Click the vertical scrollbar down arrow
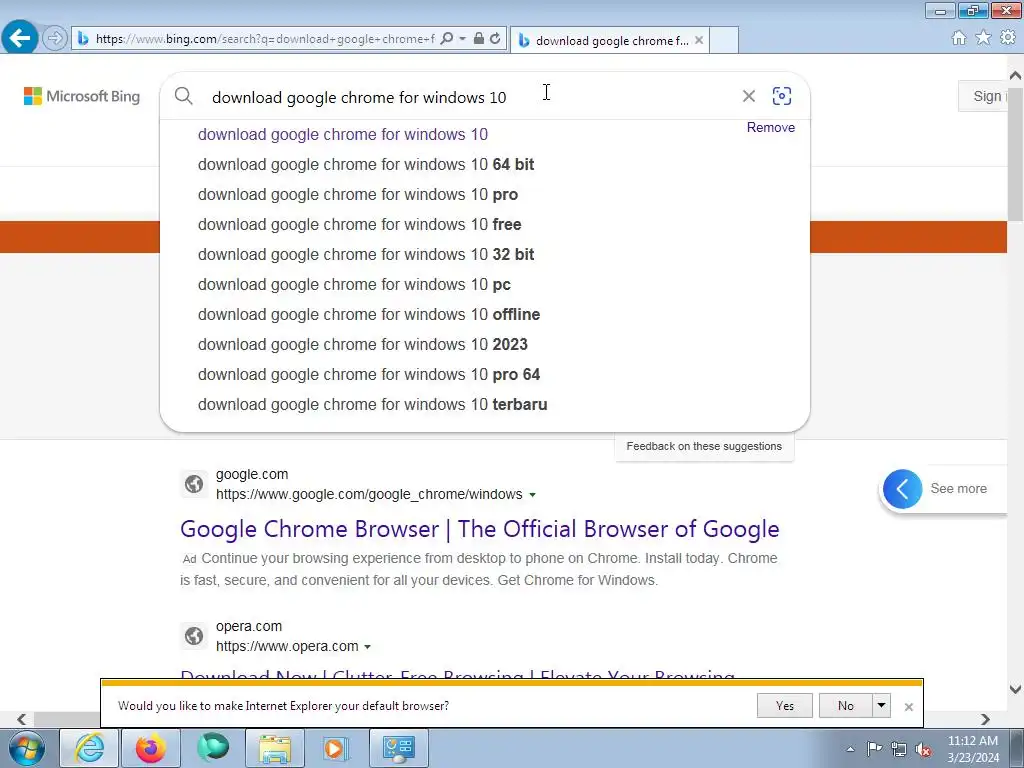 (x=1015, y=689)
